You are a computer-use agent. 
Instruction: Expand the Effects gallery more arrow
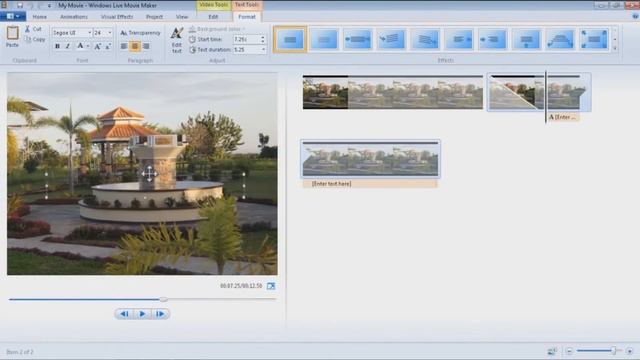pyautogui.click(x=615, y=49)
